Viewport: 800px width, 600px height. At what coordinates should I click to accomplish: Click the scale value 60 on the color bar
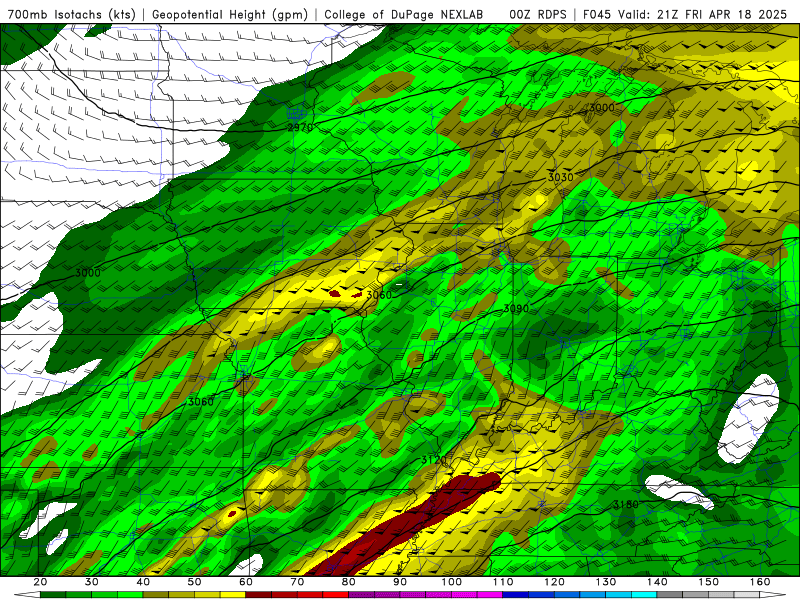pos(246,582)
